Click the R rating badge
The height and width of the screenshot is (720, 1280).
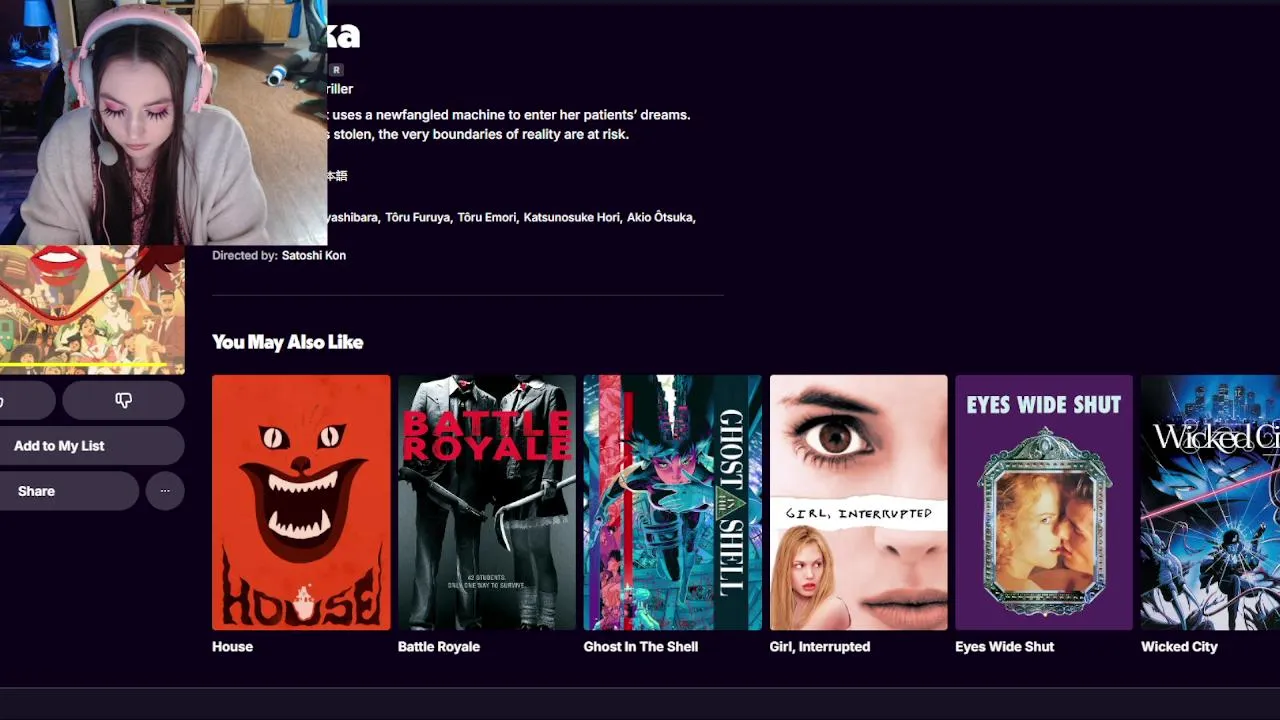click(x=336, y=70)
